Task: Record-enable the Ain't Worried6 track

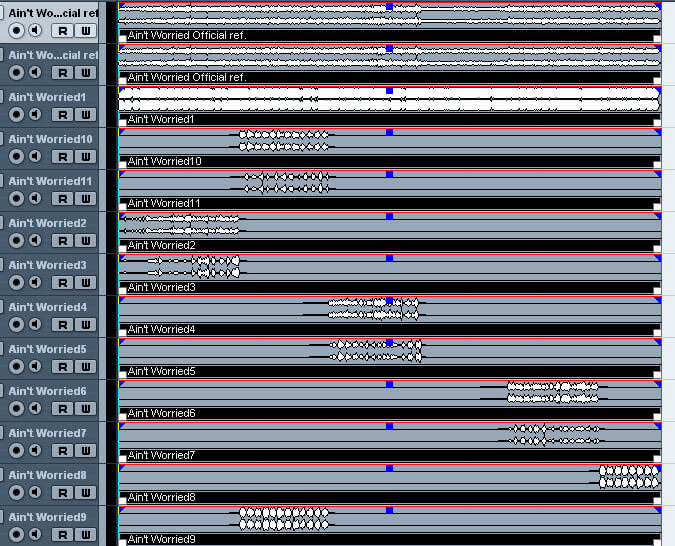Action: click(x=16, y=408)
